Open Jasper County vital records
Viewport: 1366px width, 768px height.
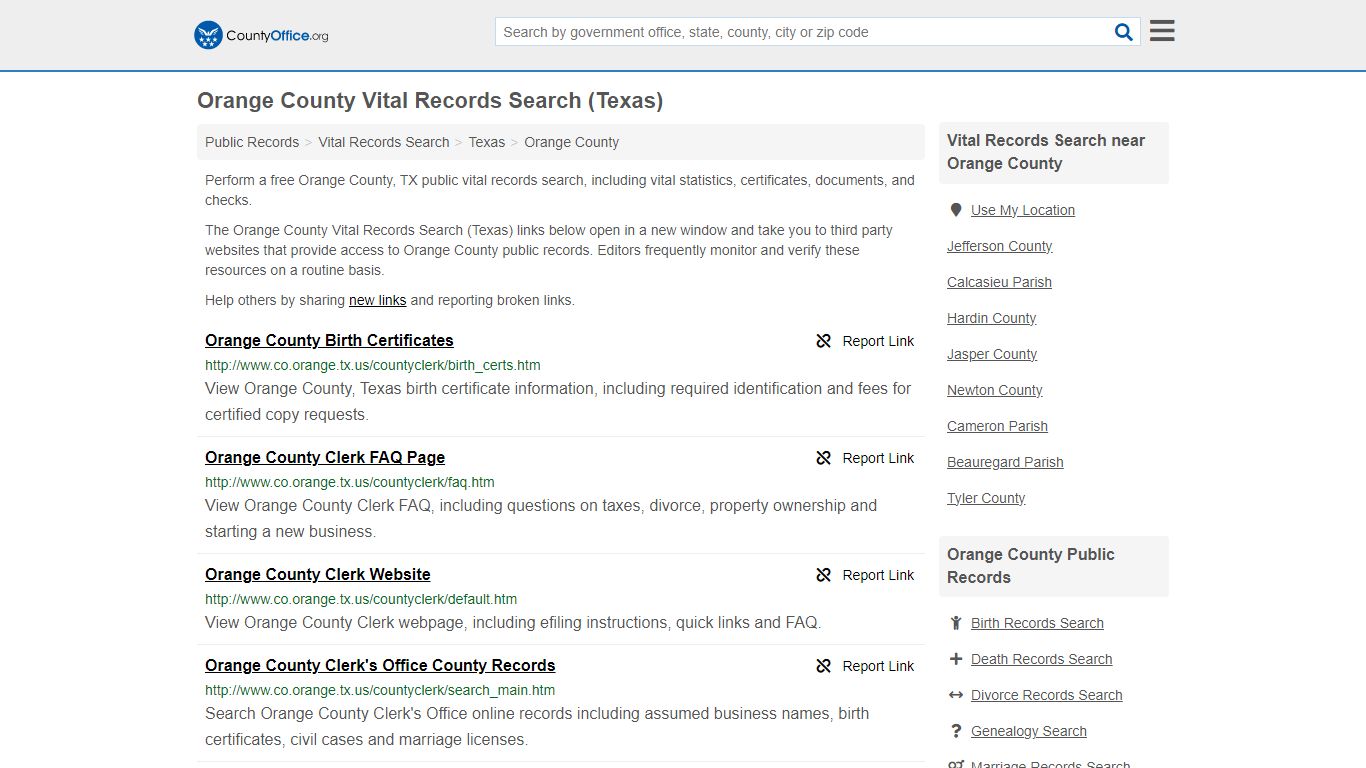(x=992, y=354)
